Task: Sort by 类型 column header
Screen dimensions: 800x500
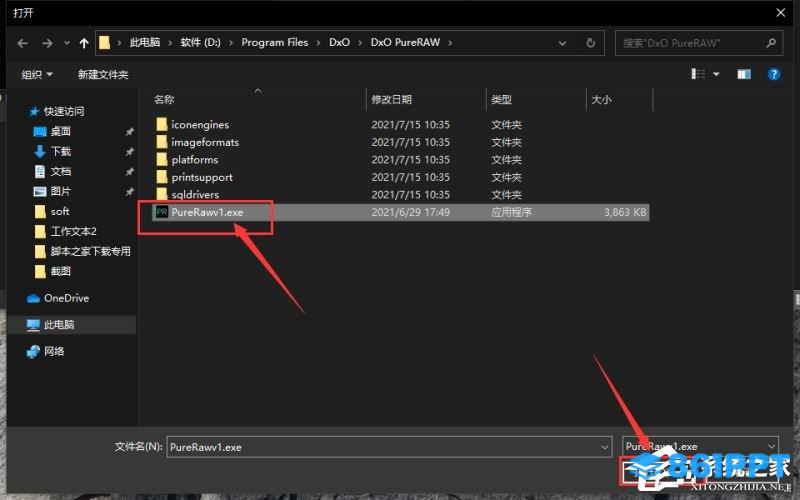Action: point(502,99)
